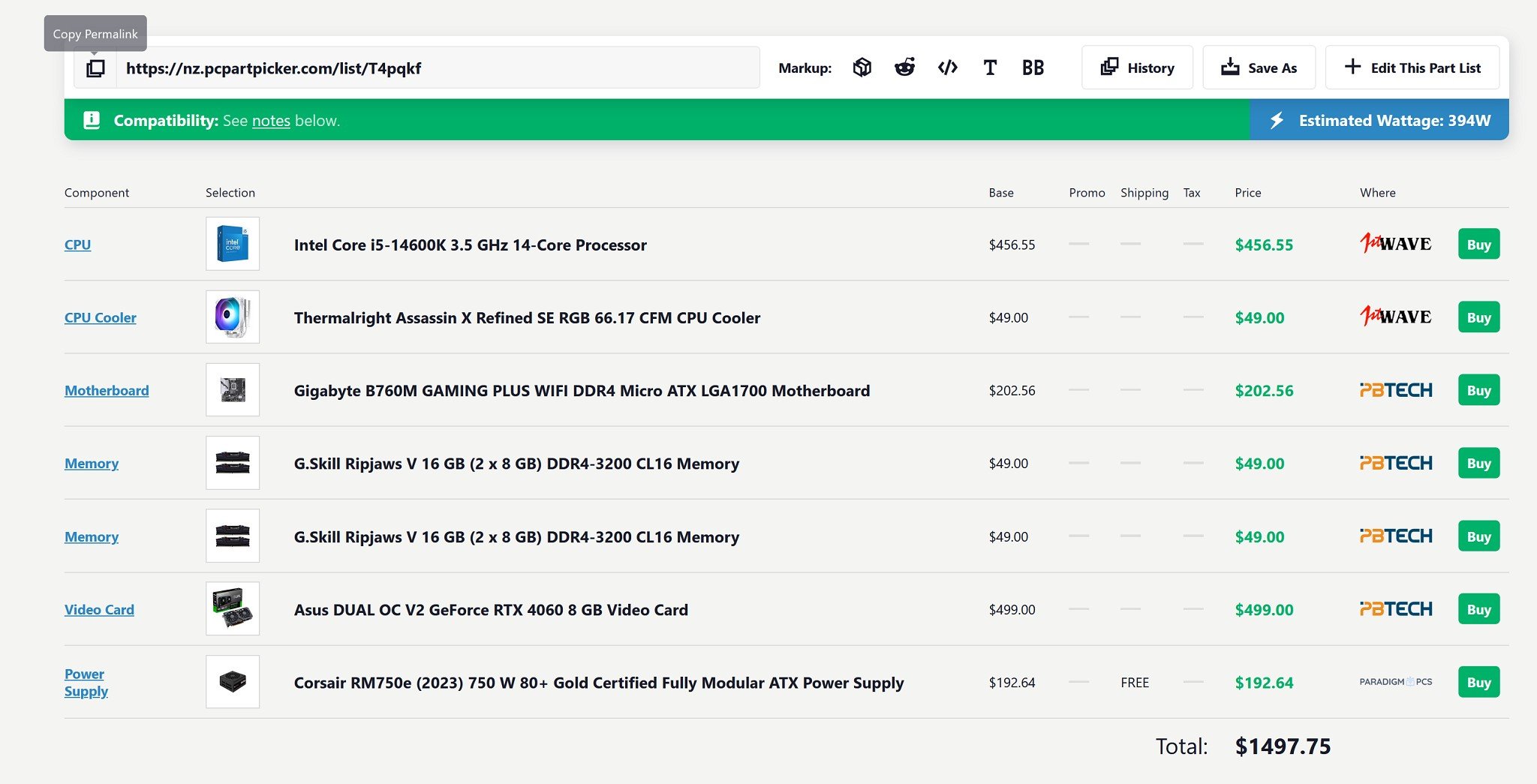Open the Video Card component link
1537x784 pixels.
(99, 609)
